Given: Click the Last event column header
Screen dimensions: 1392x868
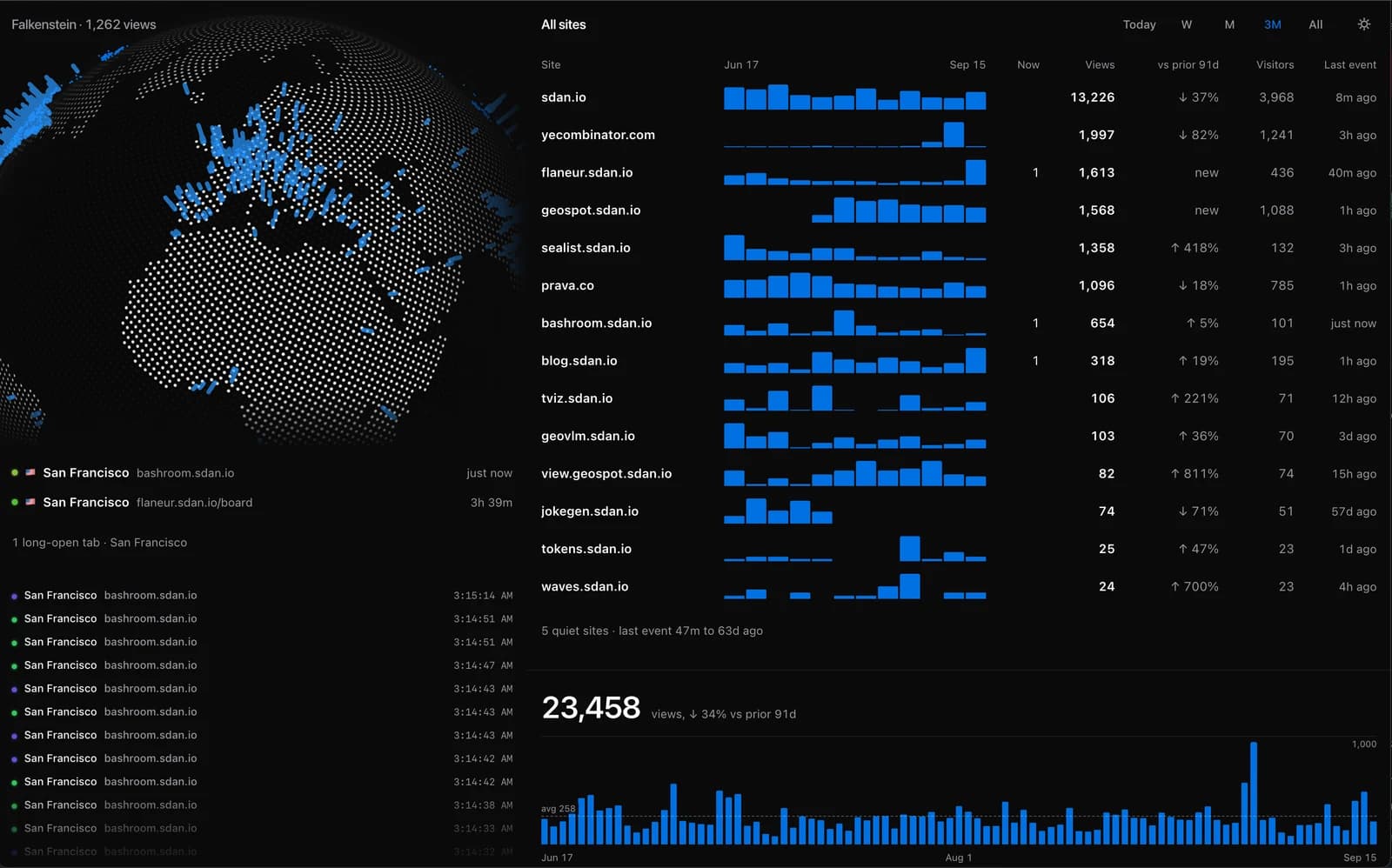Looking at the screenshot, I should [x=1349, y=64].
